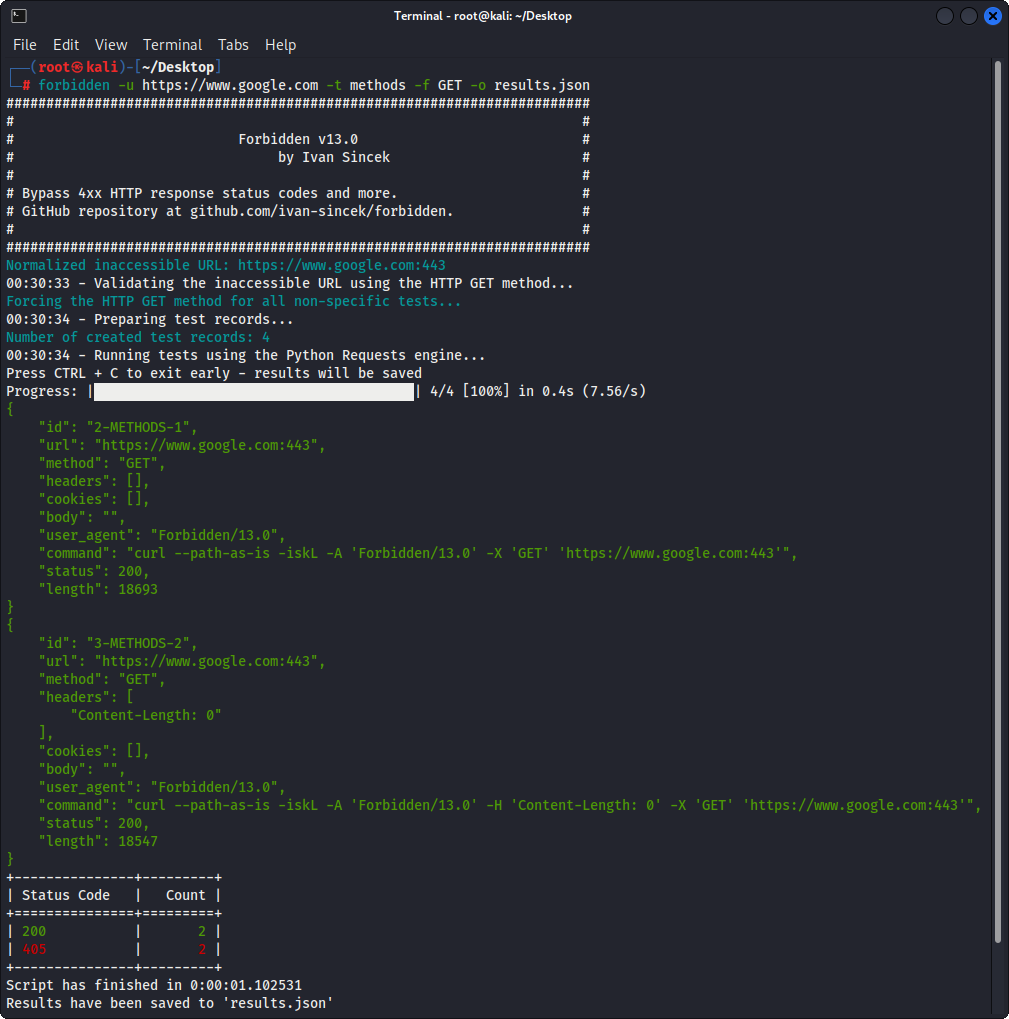Close the terminal window
Viewport: 1009px width, 1019px height.
click(x=992, y=16)
